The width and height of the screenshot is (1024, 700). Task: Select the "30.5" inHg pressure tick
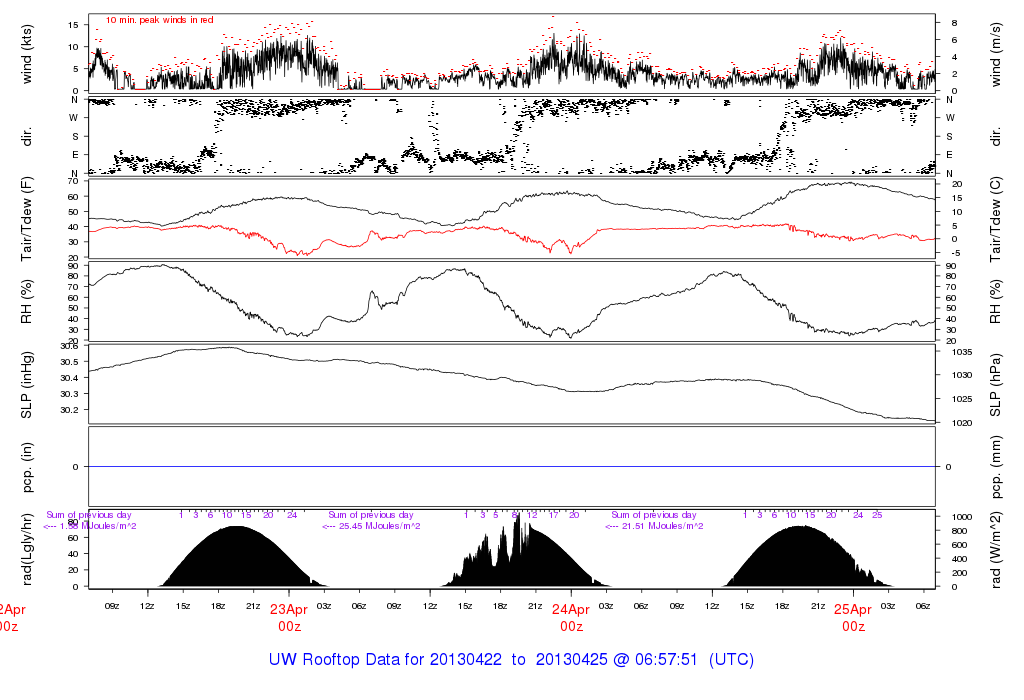click(x=69, y=362)
